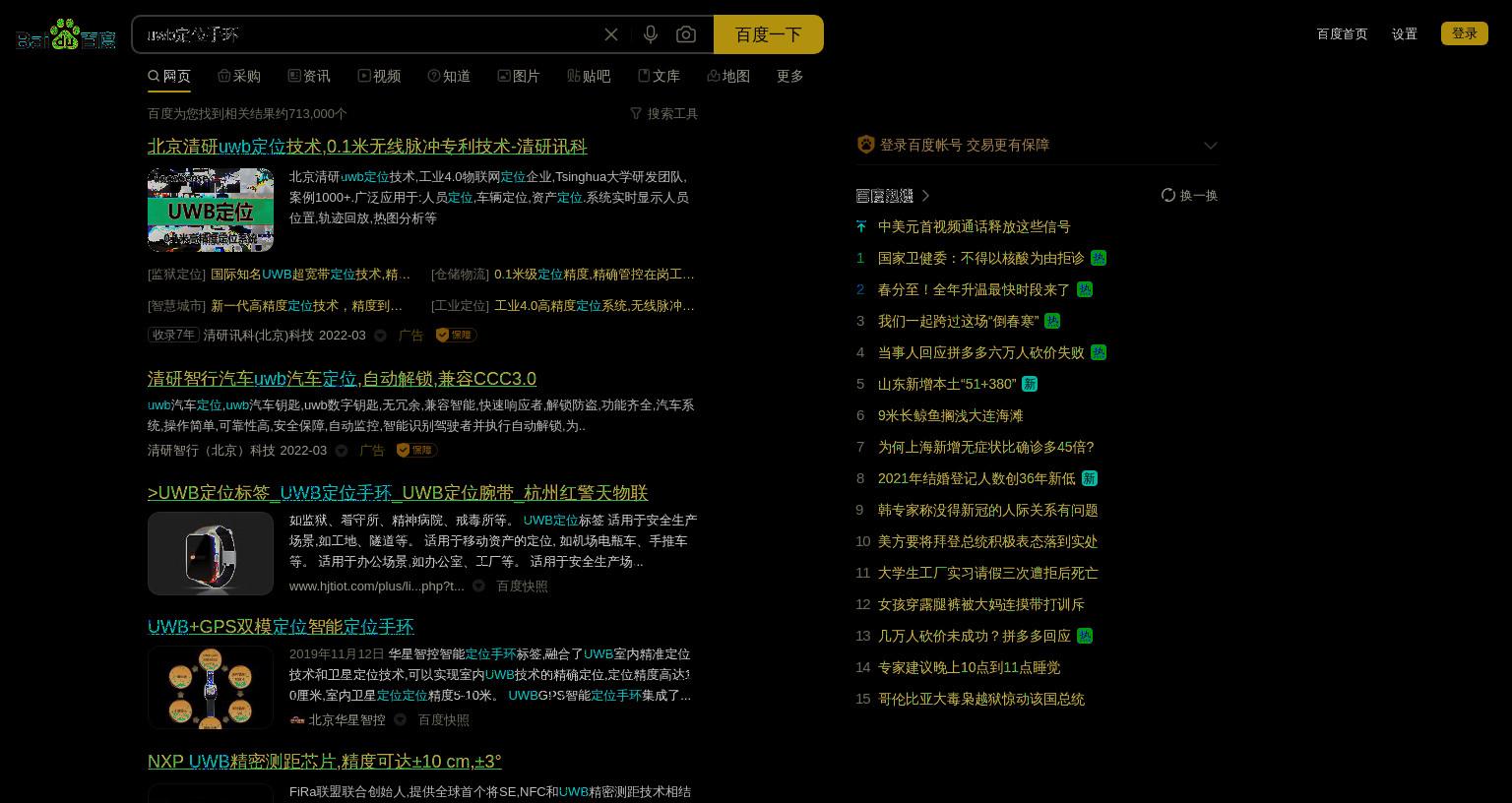Screen dimensions: 1512x803
Task: Switch to the 采购 tab
Action: [x=239, y=76]
